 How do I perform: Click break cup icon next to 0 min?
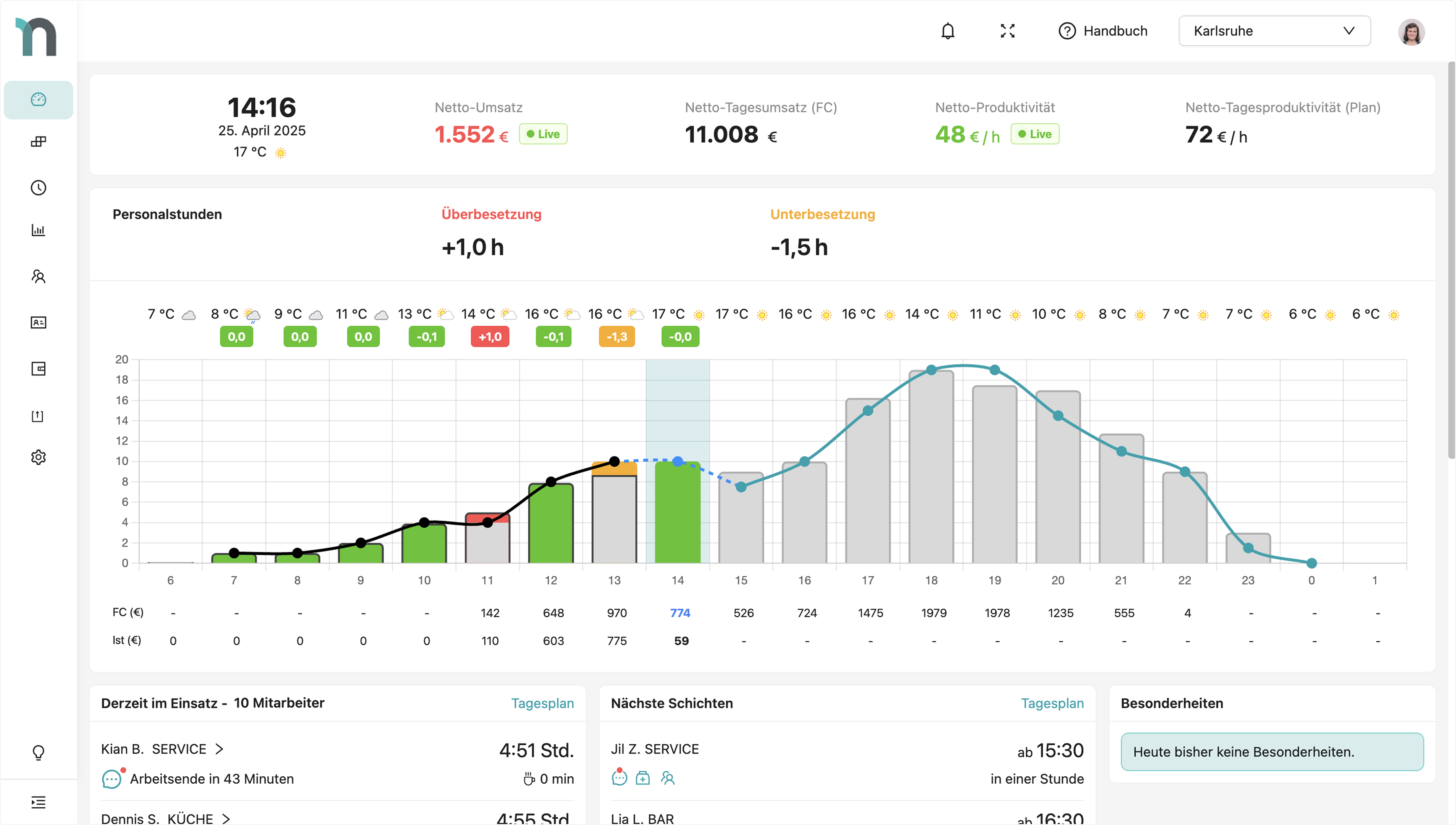click(529, 779)
